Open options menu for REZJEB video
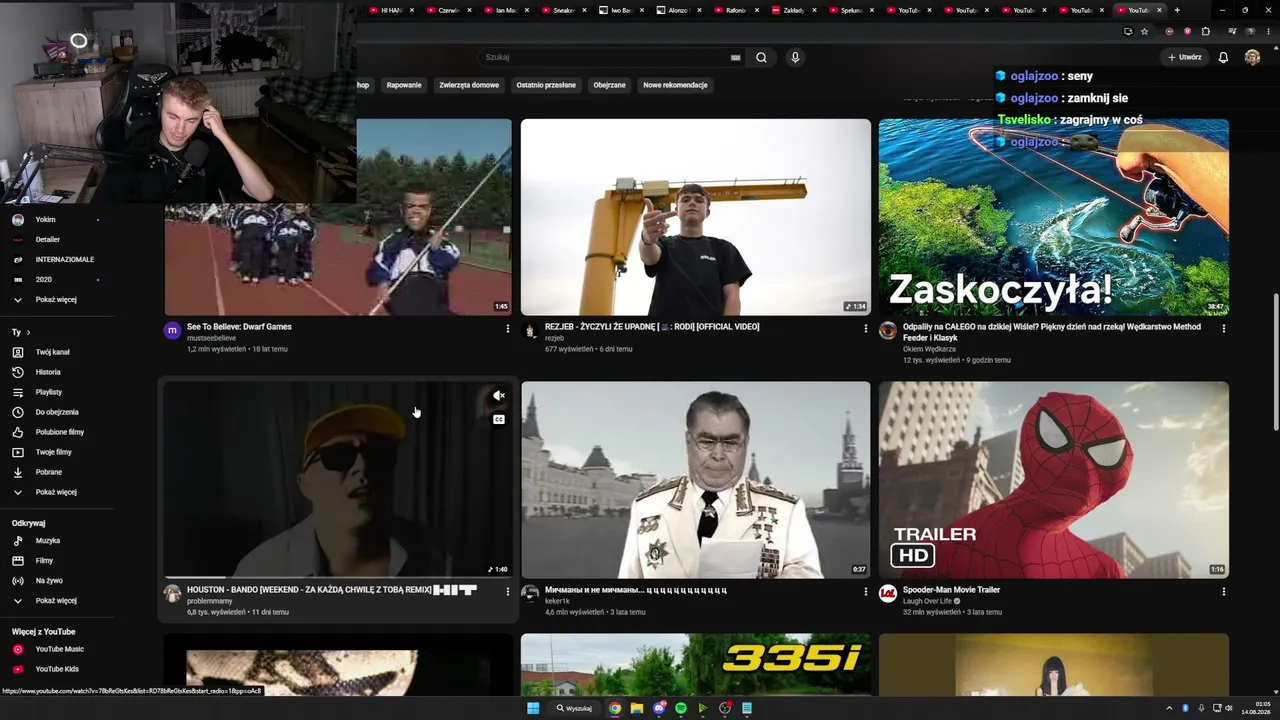The image size is (1280, 720). click(865, 329)
